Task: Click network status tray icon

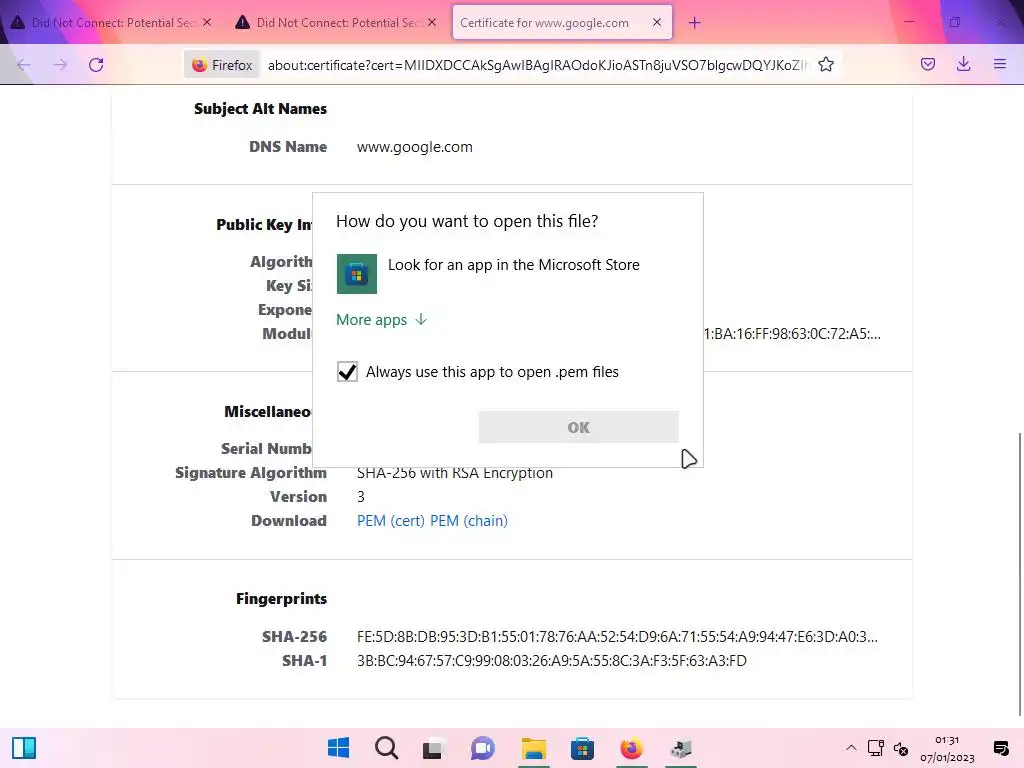Action: tap(876, 748)
